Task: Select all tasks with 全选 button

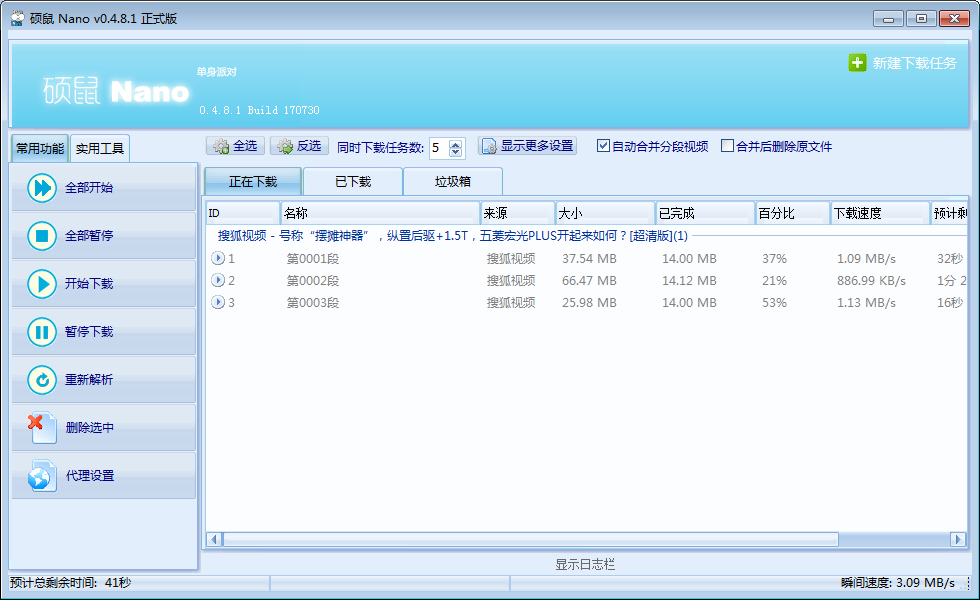Action: [x=236, y=146]
